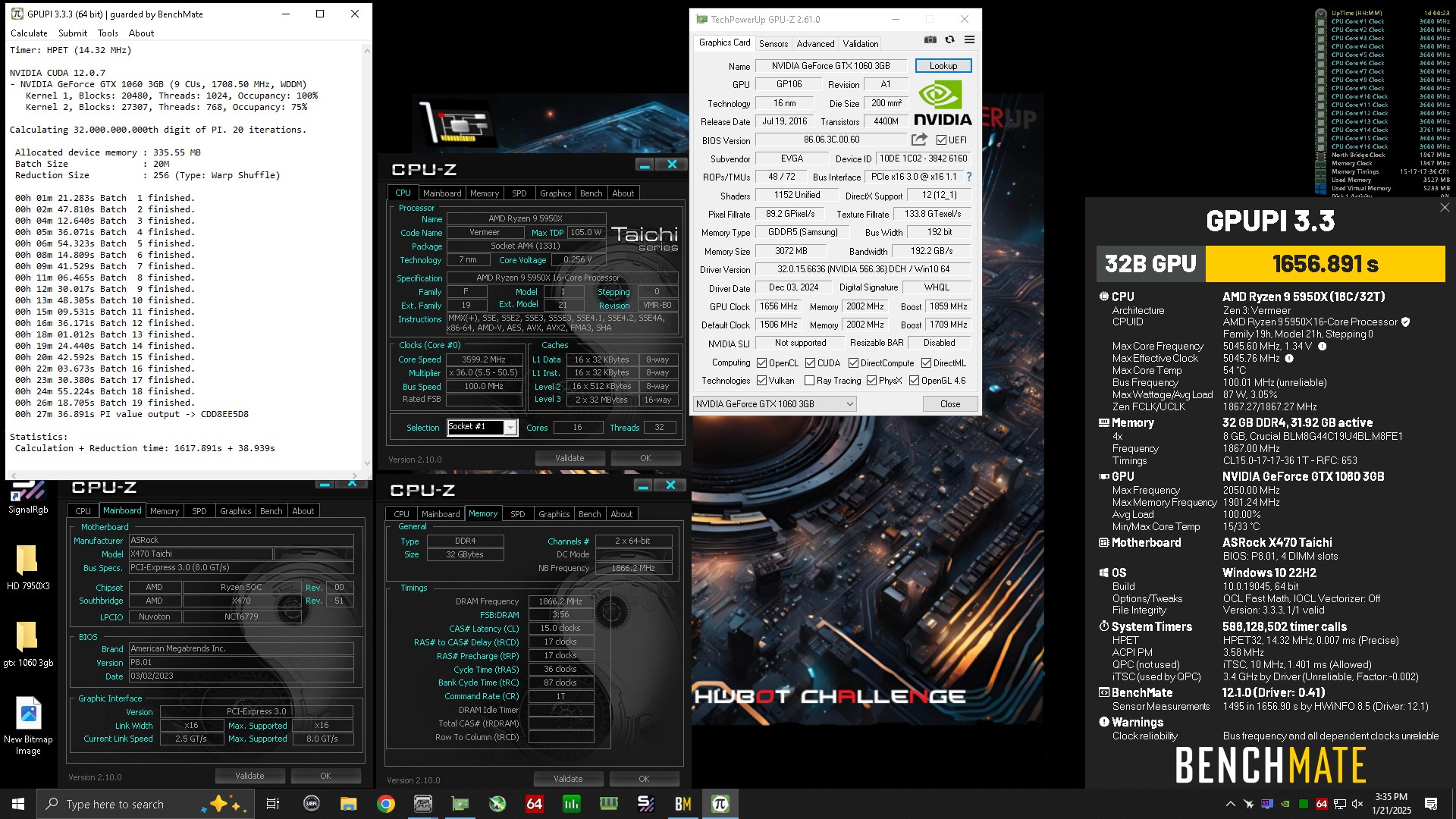Toggle the OpenCL checkbox
1456x819 pixels.
click(761, 363)
